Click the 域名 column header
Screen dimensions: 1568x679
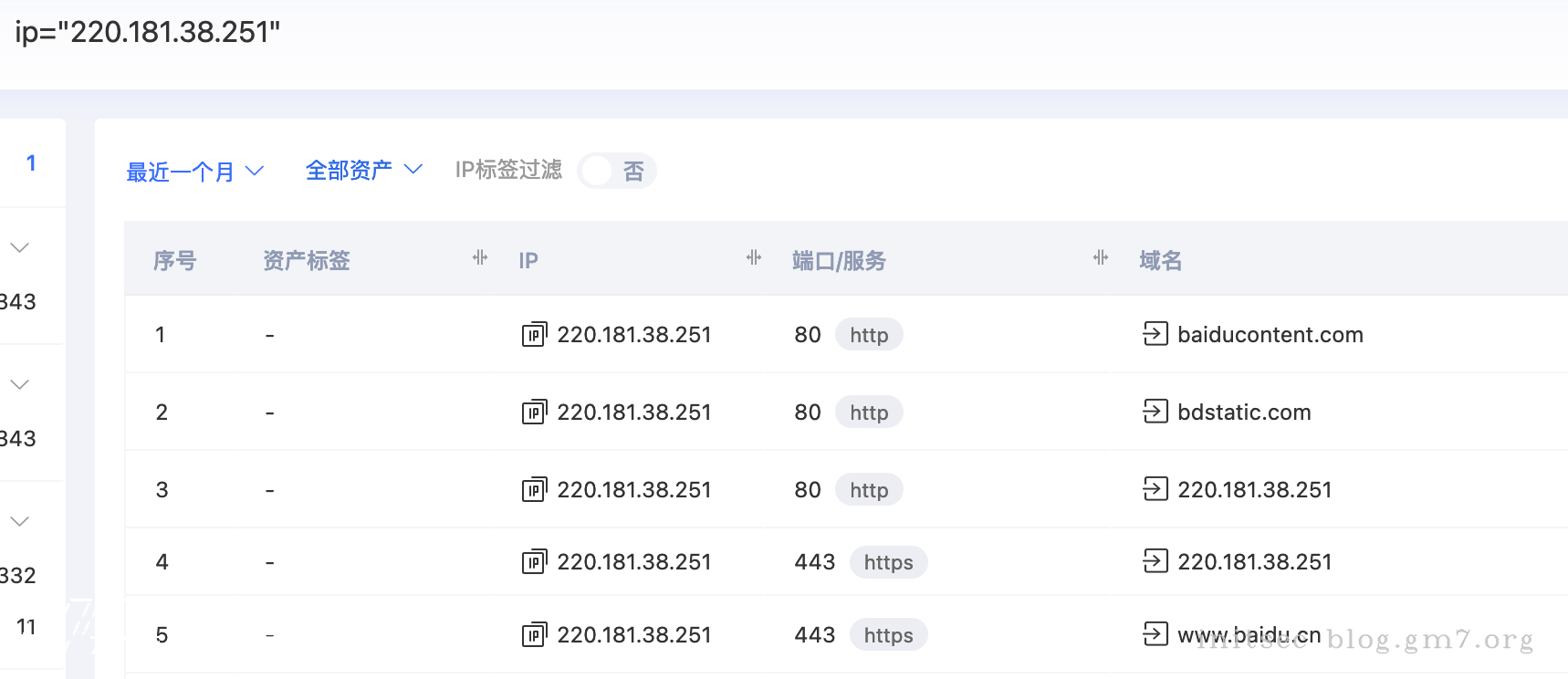[1160, 261]
